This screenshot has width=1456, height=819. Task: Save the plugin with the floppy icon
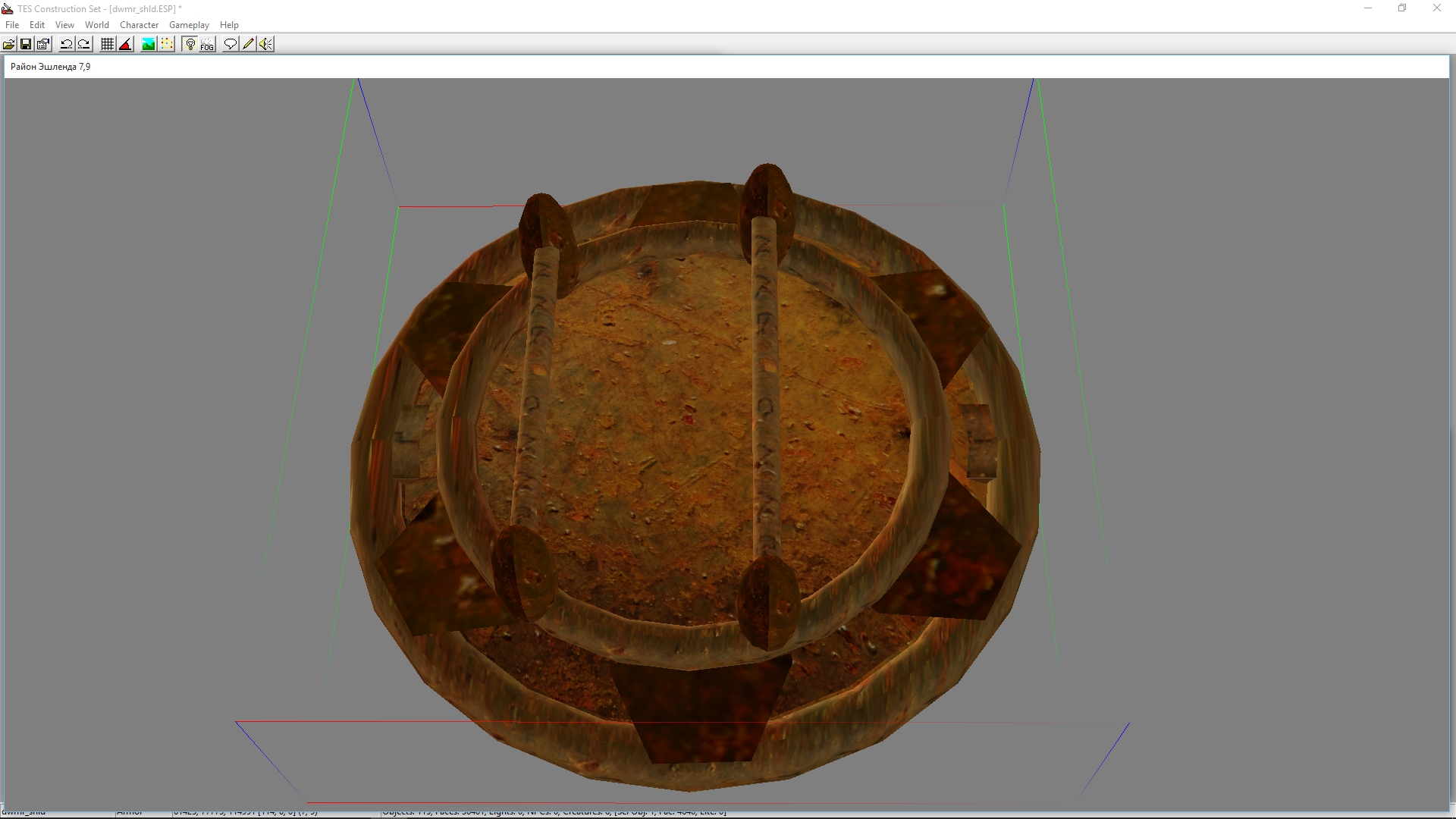tap(26, 44)
